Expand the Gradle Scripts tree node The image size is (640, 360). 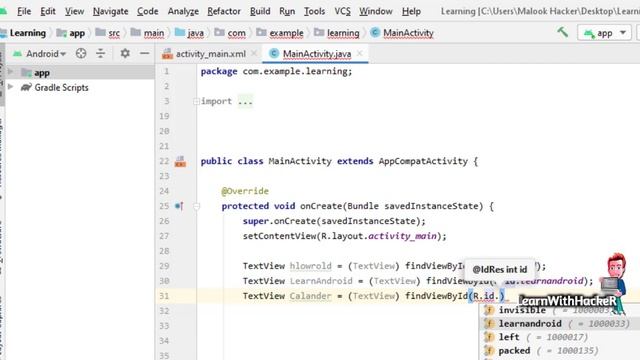[x=11, y=87]
